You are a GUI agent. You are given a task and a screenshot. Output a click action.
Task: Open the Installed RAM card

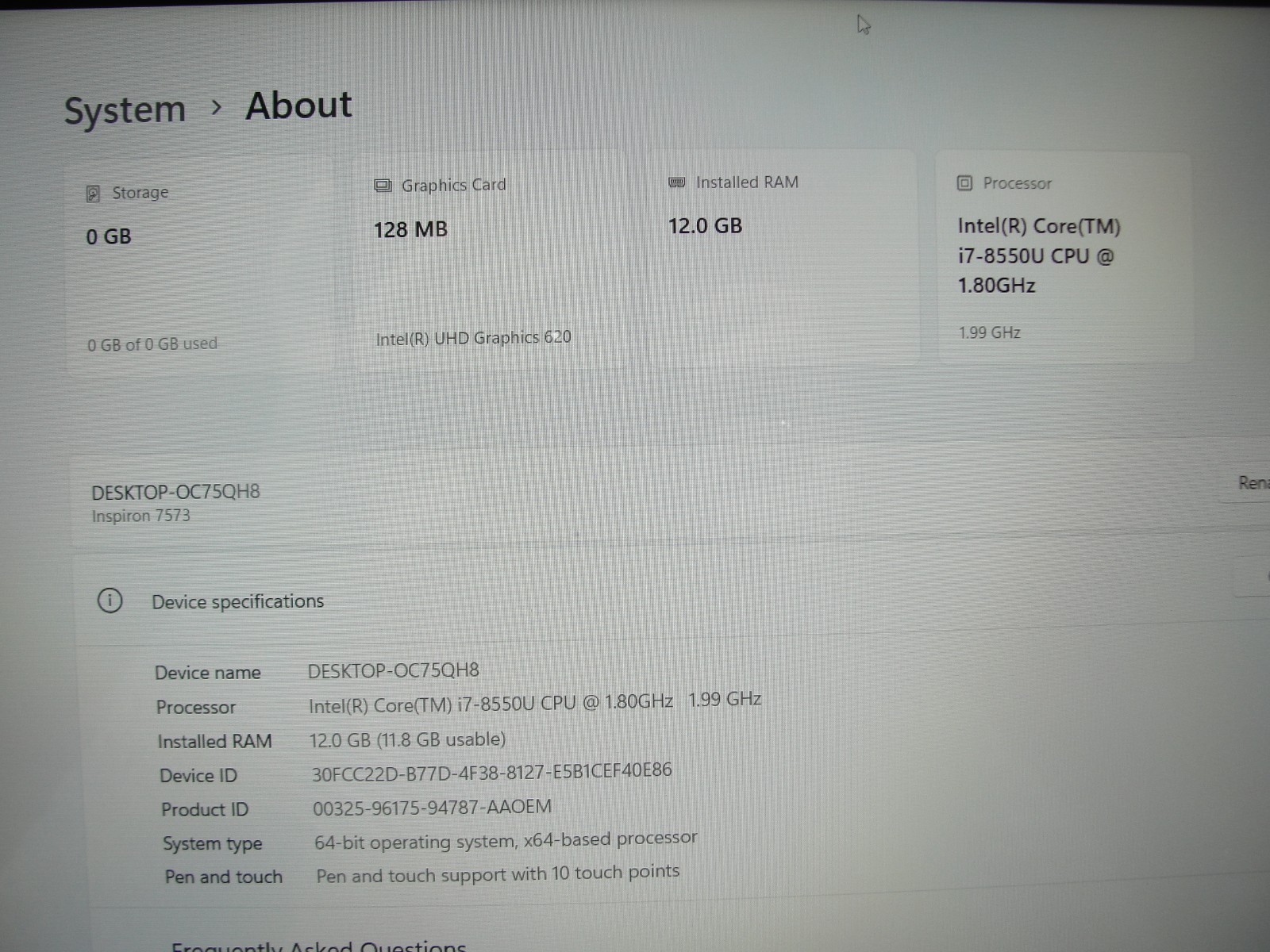(783, 257)
